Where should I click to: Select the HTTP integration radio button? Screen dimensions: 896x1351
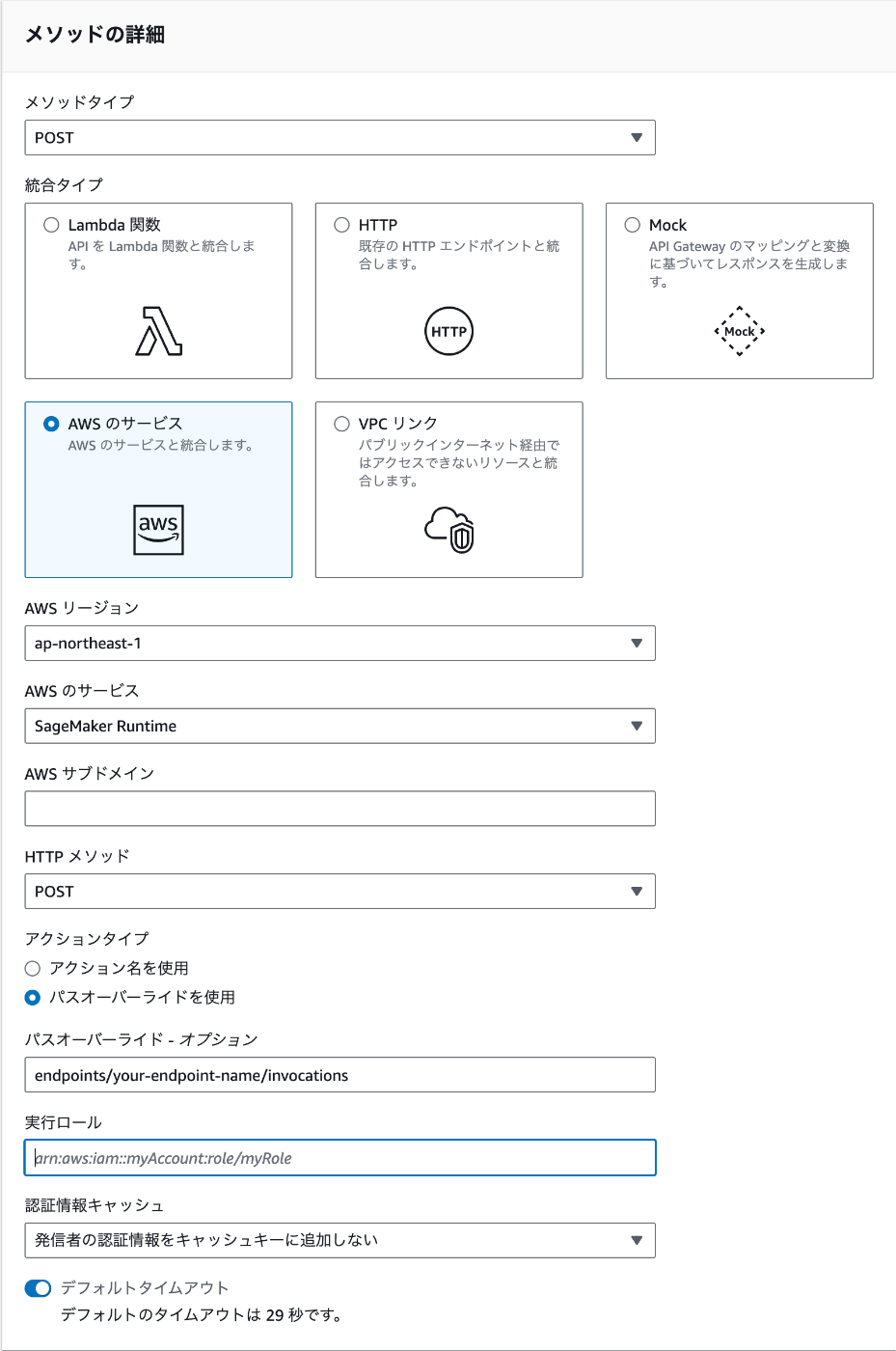pos(342,225)
